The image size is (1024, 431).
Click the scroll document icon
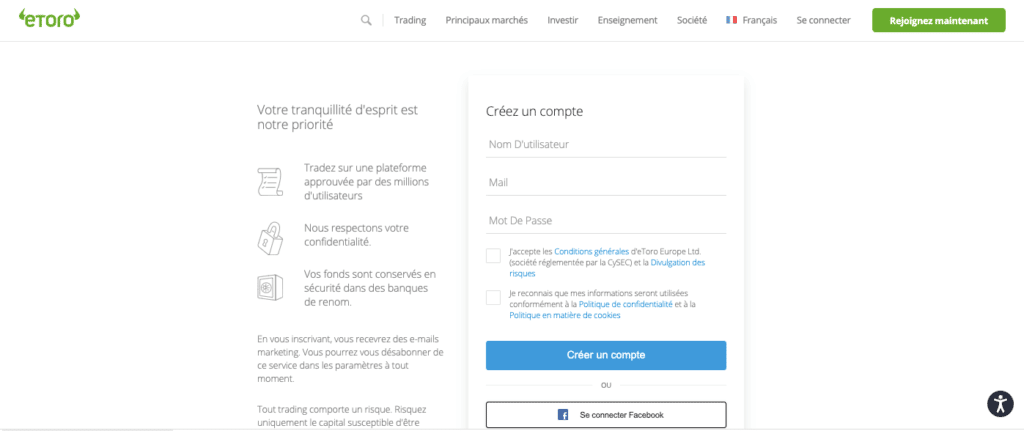270,182
